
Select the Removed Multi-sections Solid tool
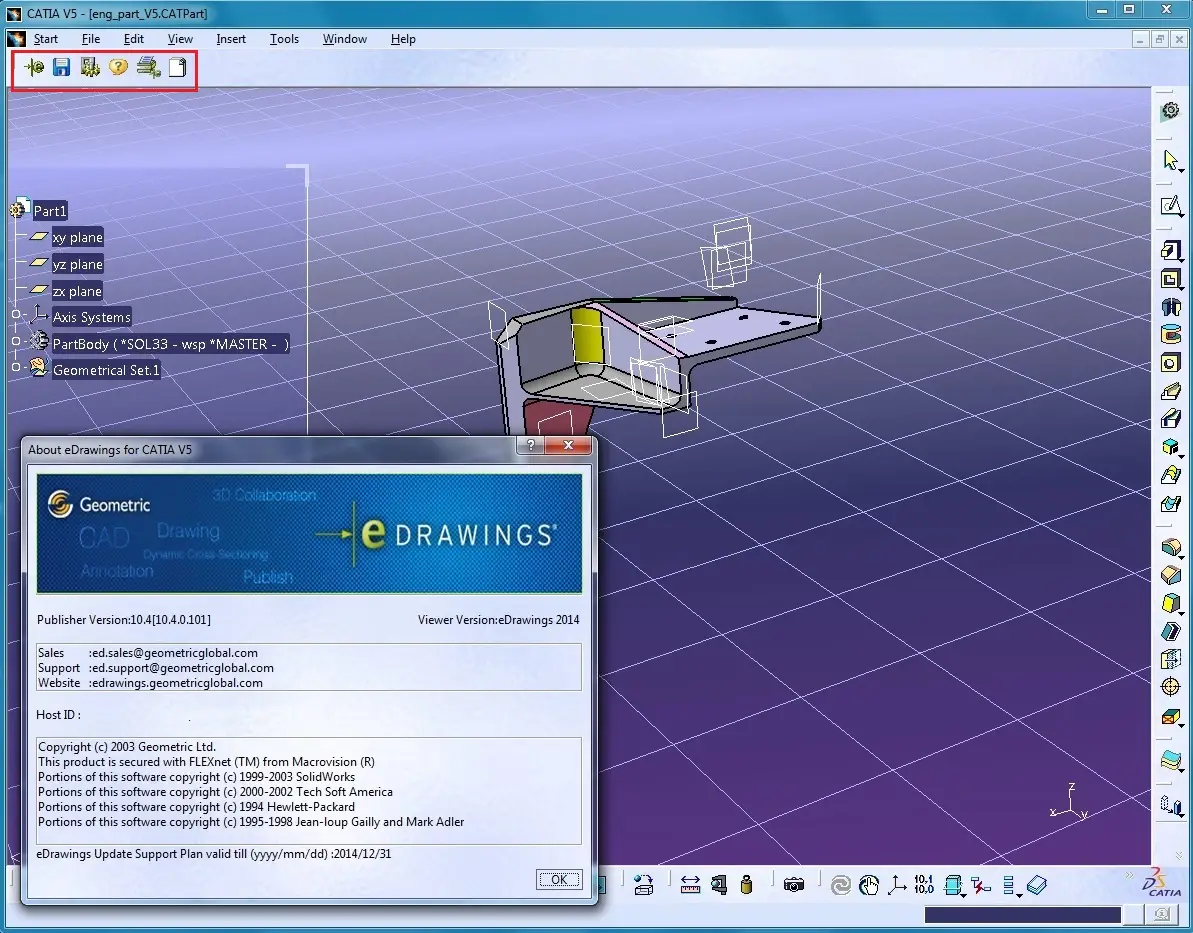1170,504
